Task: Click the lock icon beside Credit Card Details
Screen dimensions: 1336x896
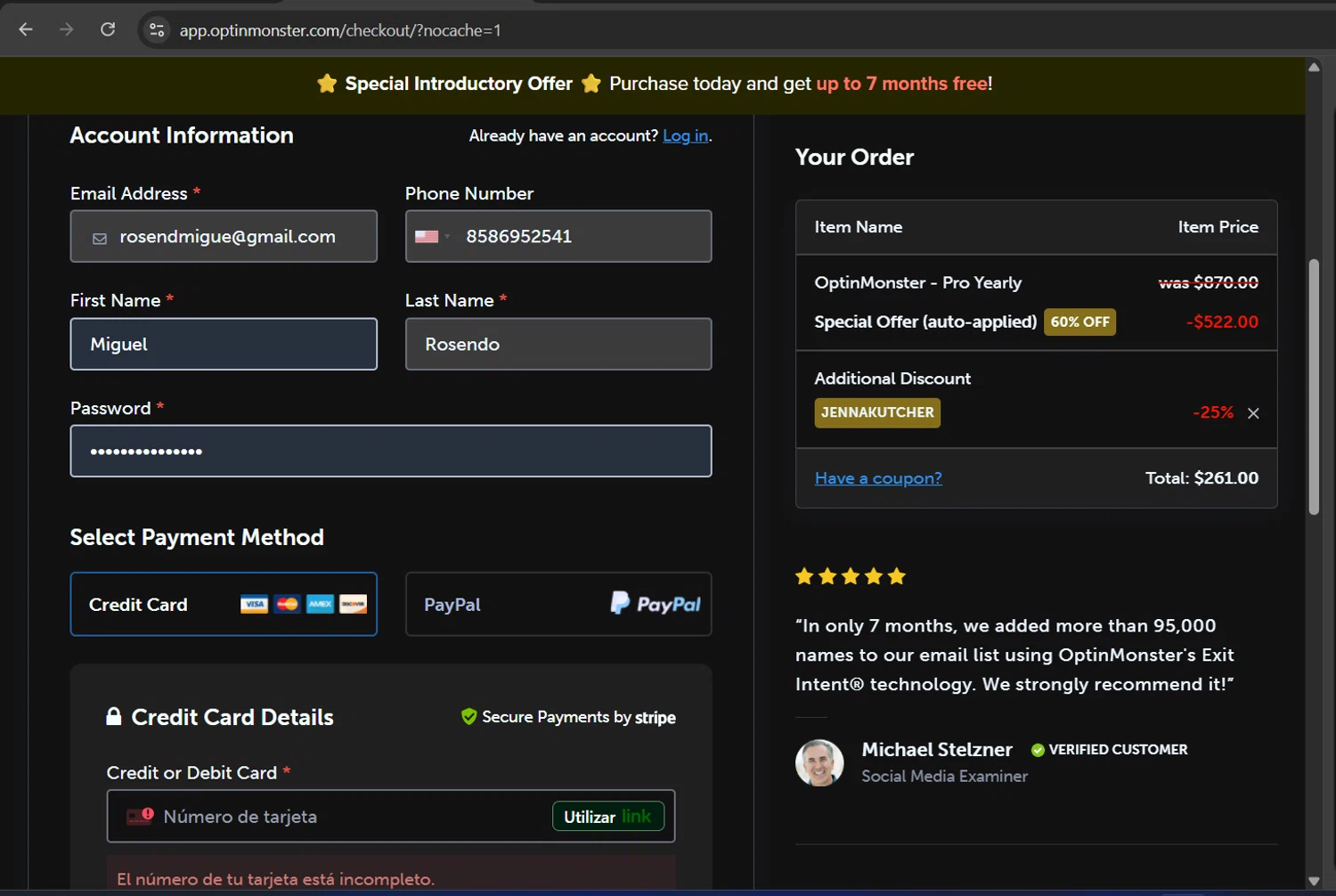Action: [x=114, y=716]
